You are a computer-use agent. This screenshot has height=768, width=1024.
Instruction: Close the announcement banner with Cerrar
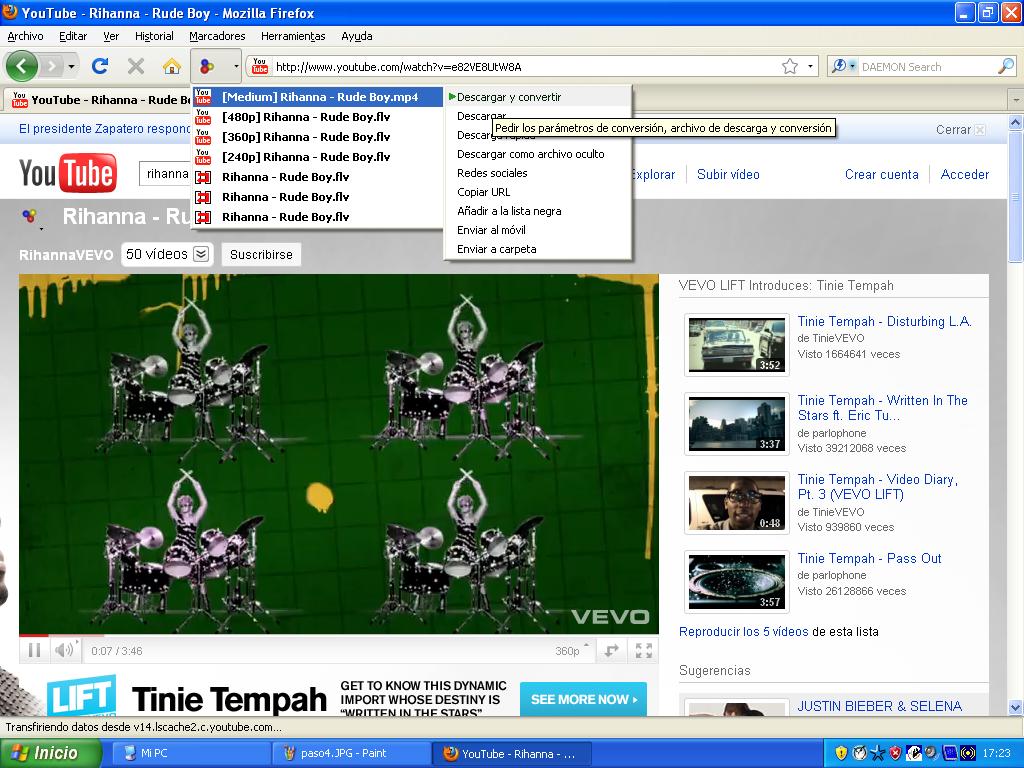tap(960, 130)
